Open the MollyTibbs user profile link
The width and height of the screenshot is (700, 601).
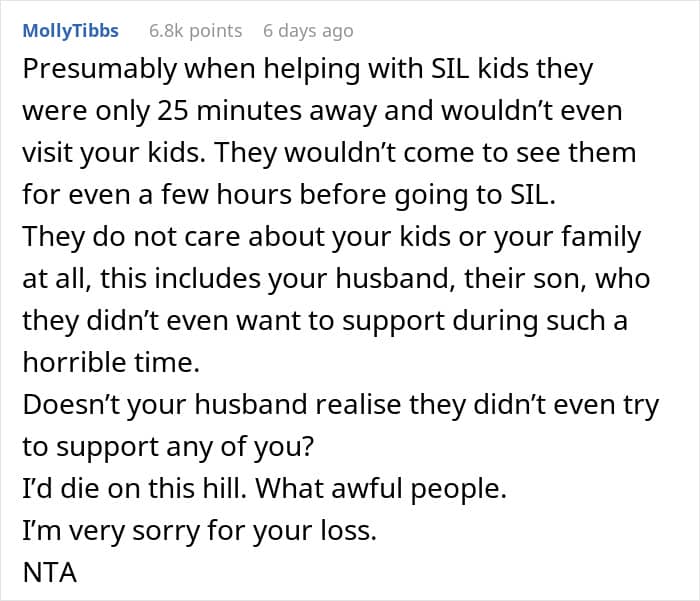71,31
